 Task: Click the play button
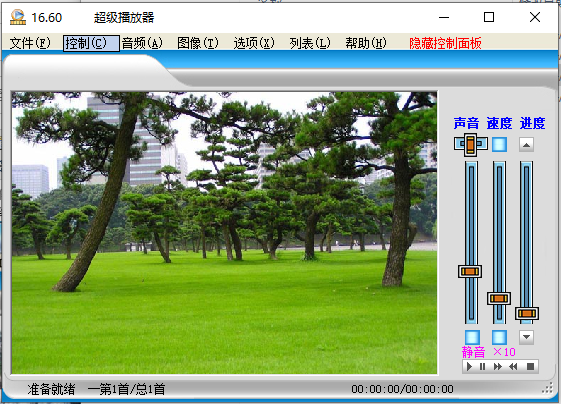470,366
